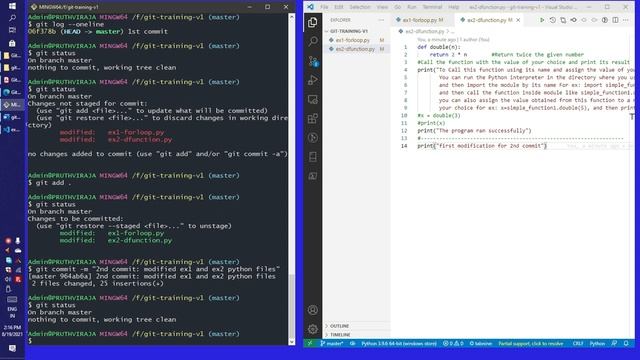Screen dimensions: 640x360
Task: Click the ex2-dfunction.py breadcrumb
Action: [424, 31]
